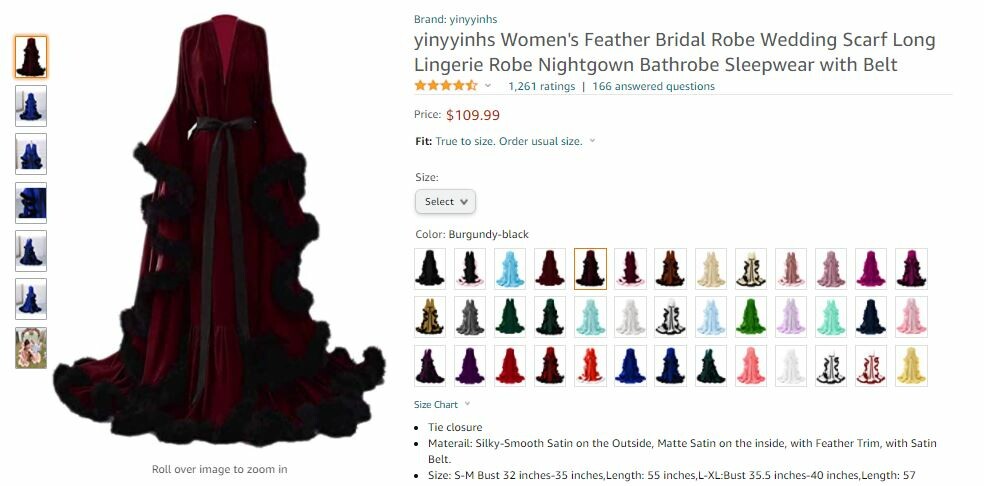Screen dimensions: 984x486
Task: View the last thumbnail with pink robe model
Action: pos(31,348)
